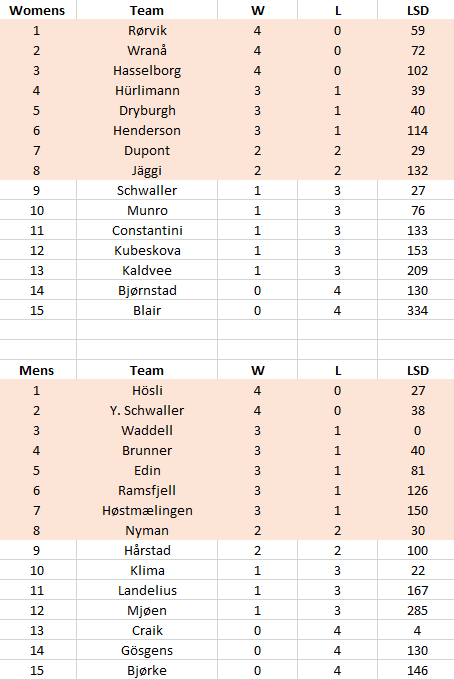
Task: Select the Waddell team cell
Action: [x=147, y=430]
